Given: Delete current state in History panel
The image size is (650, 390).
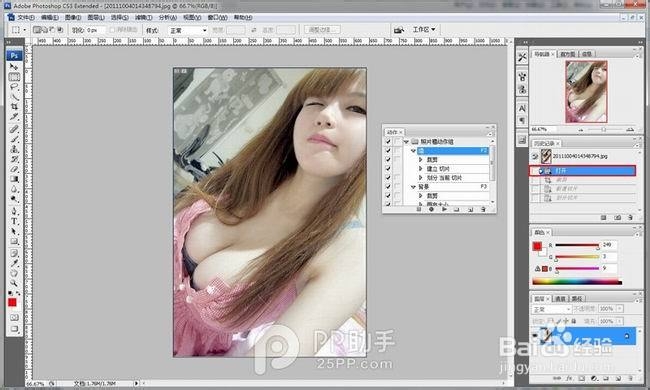Looking at the screenshot, I should 630,217.
